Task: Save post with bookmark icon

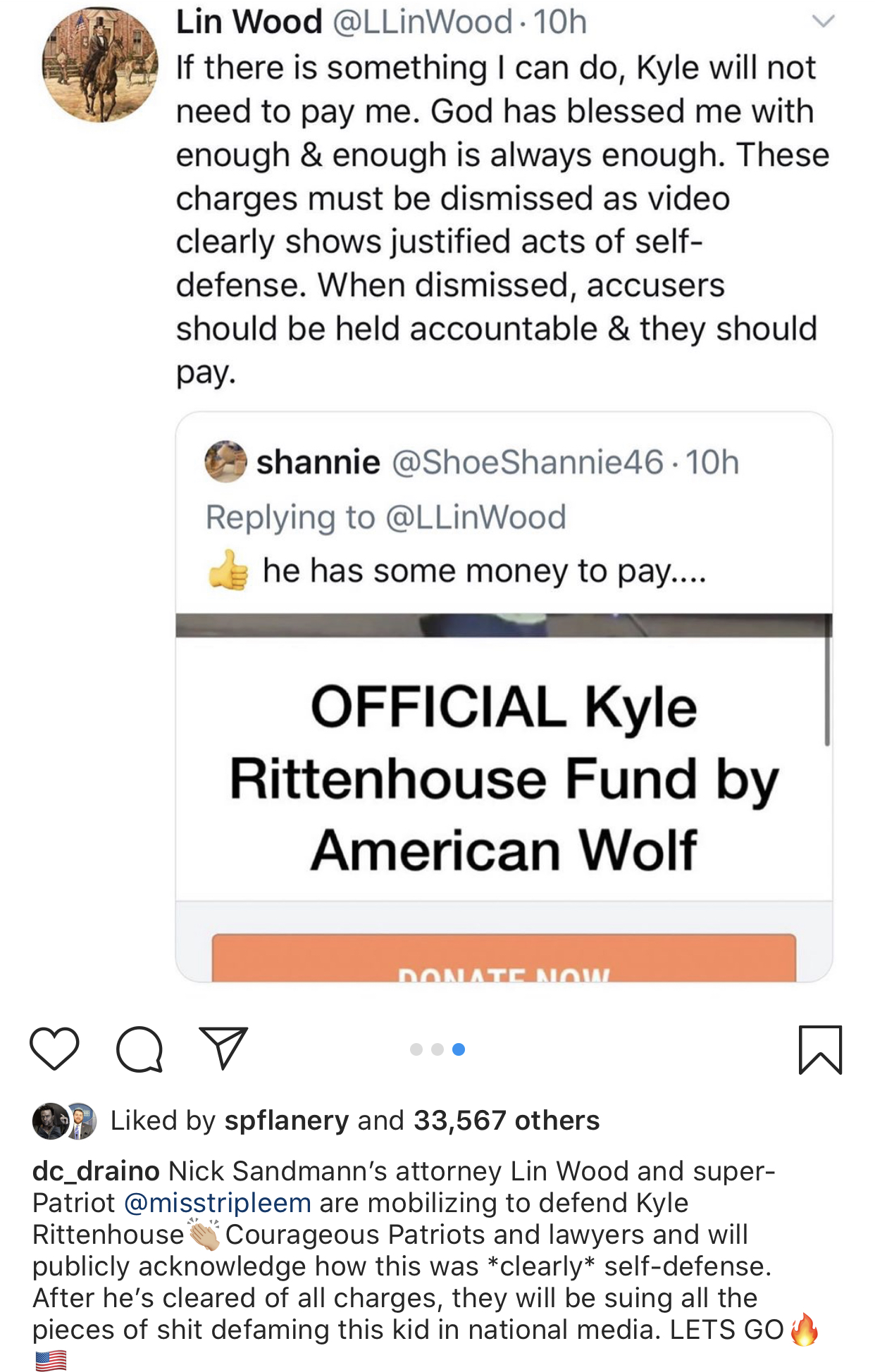Action: [820, 1049]
